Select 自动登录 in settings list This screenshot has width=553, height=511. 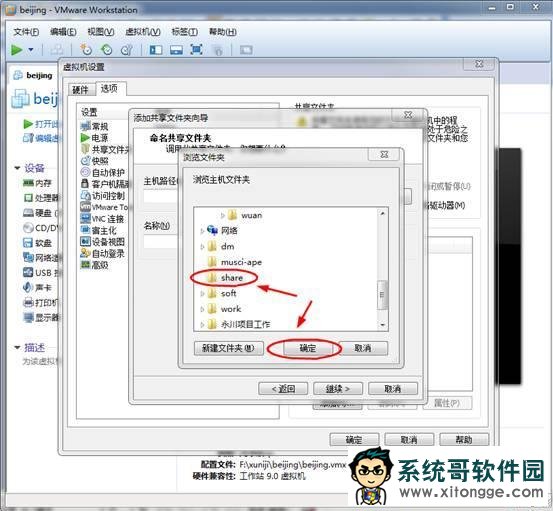[103, 253]
